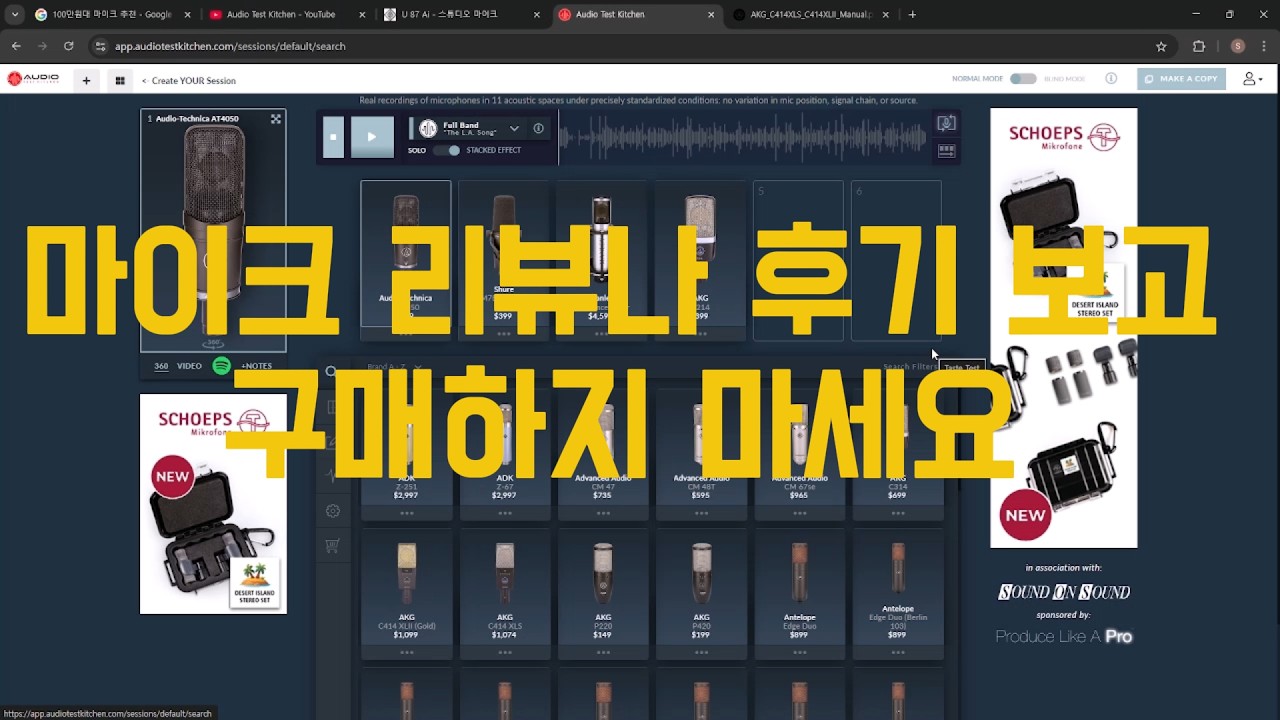Open the browser extensions menu
Image resolution: width=1280 pixels, height=720 pixels.
(x=1199, y=46)
